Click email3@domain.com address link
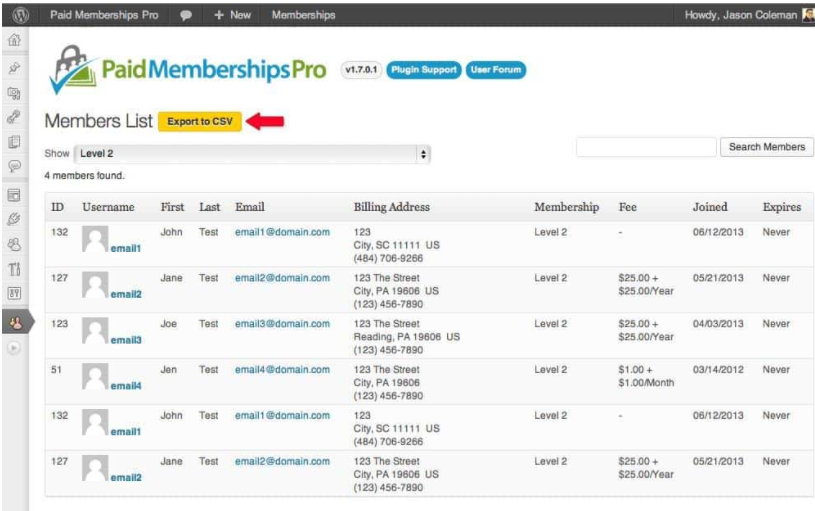 pyautogui.click(x=282, y=324)
